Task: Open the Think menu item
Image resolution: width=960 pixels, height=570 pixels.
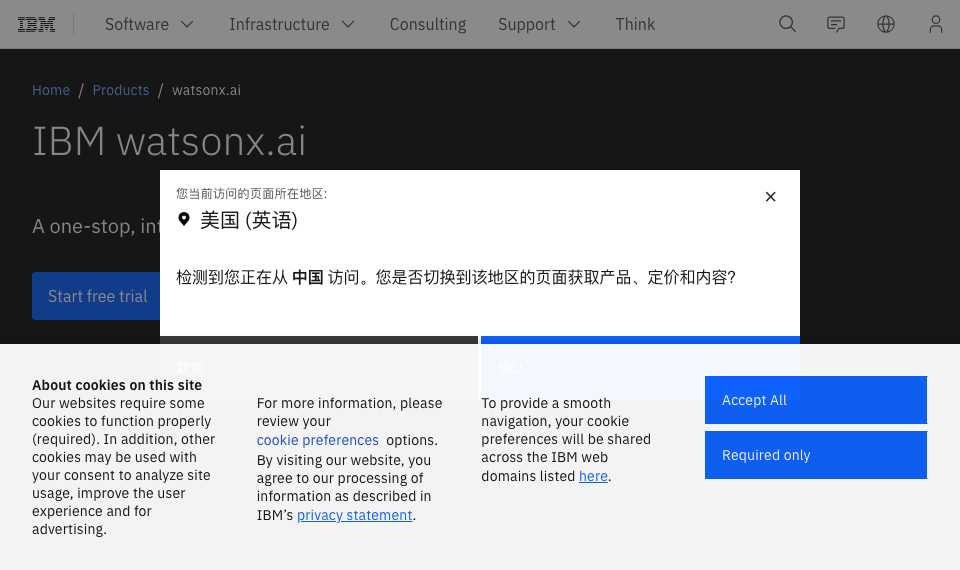Action: coord(635,24)
